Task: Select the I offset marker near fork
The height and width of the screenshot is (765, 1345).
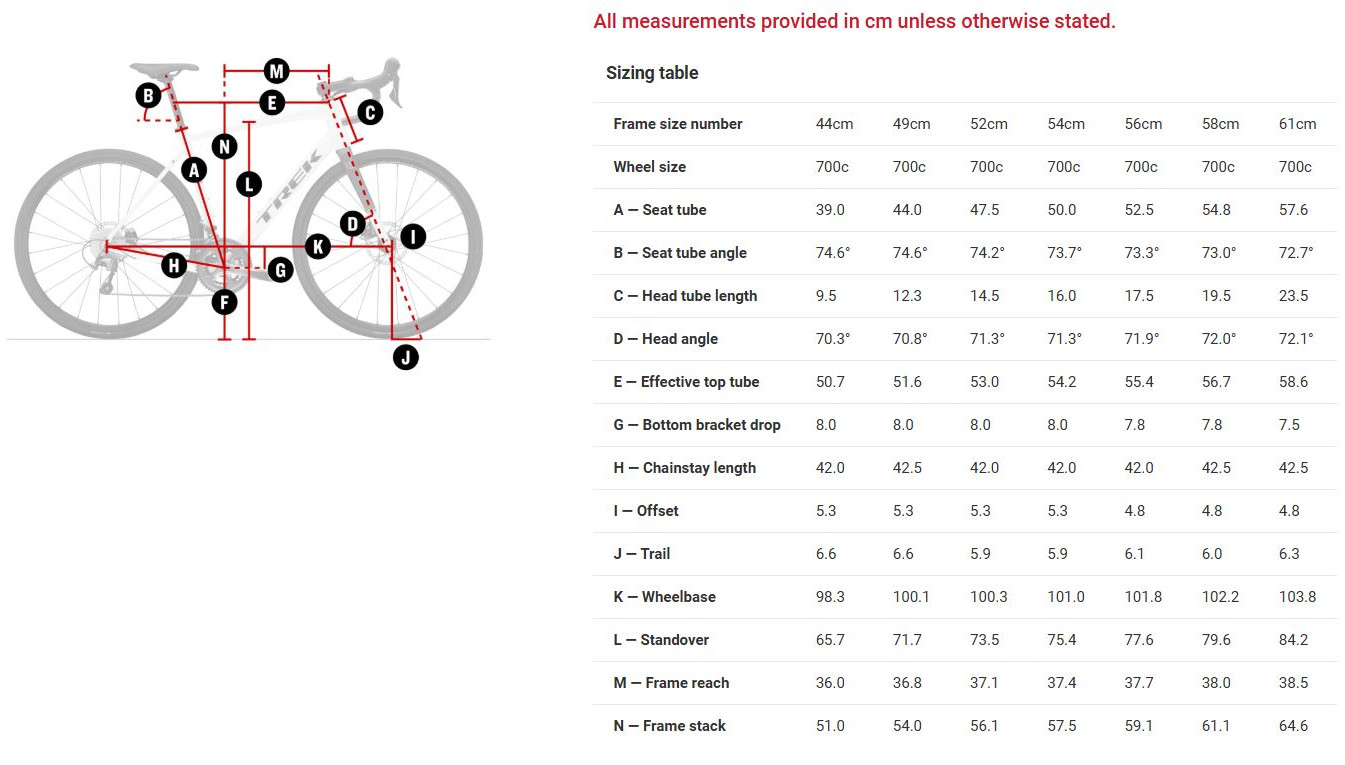Action: (412, 237)
